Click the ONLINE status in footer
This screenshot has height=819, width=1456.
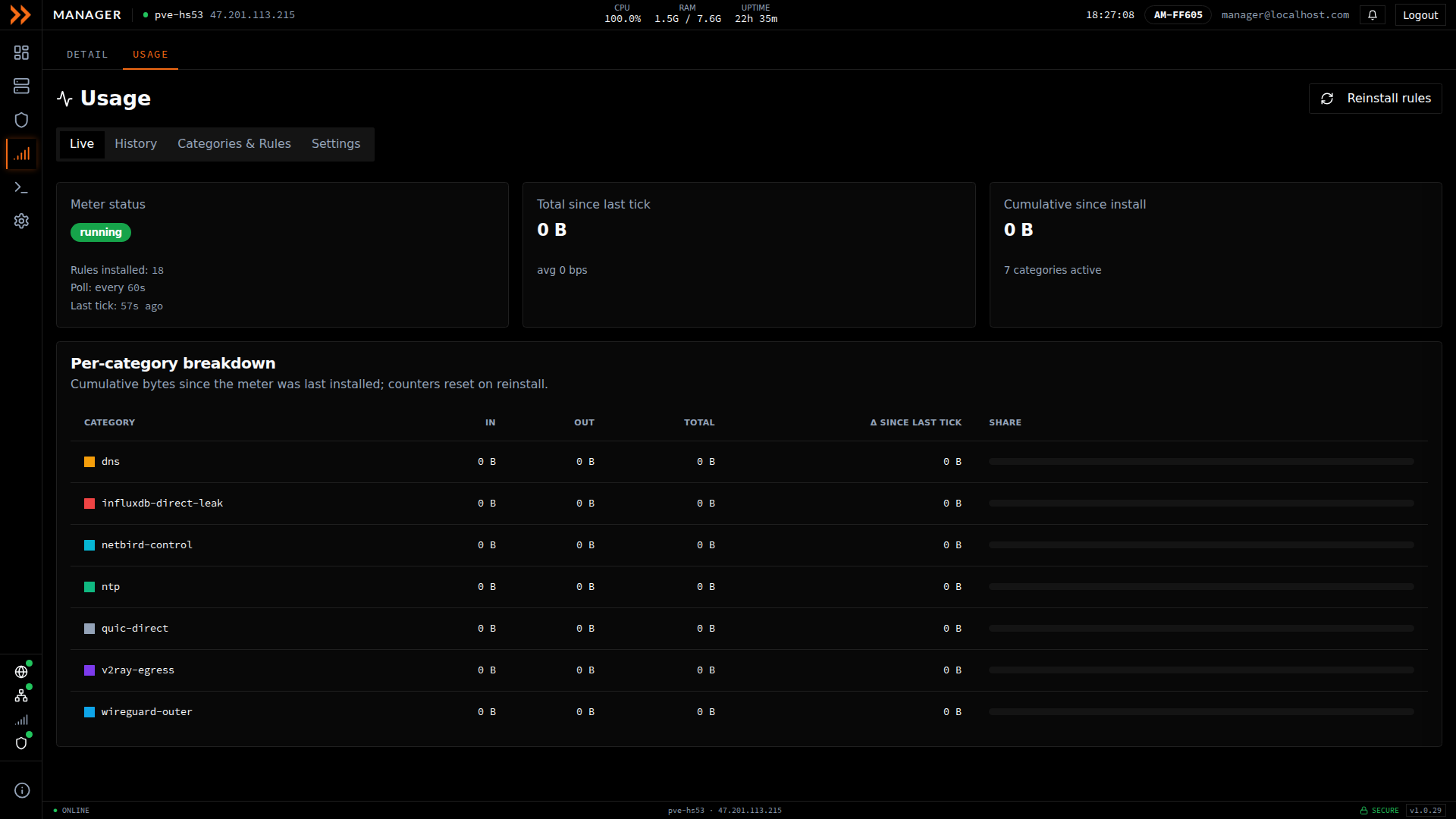[71, 811]
